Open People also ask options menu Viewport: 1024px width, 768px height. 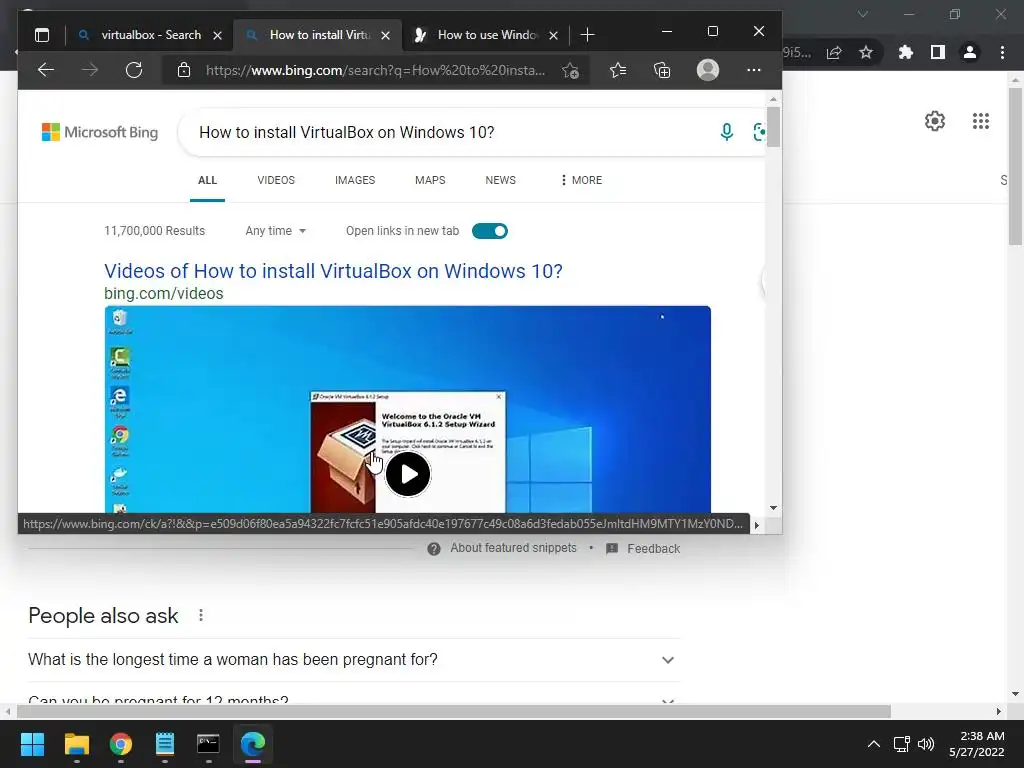pos(201,615)
